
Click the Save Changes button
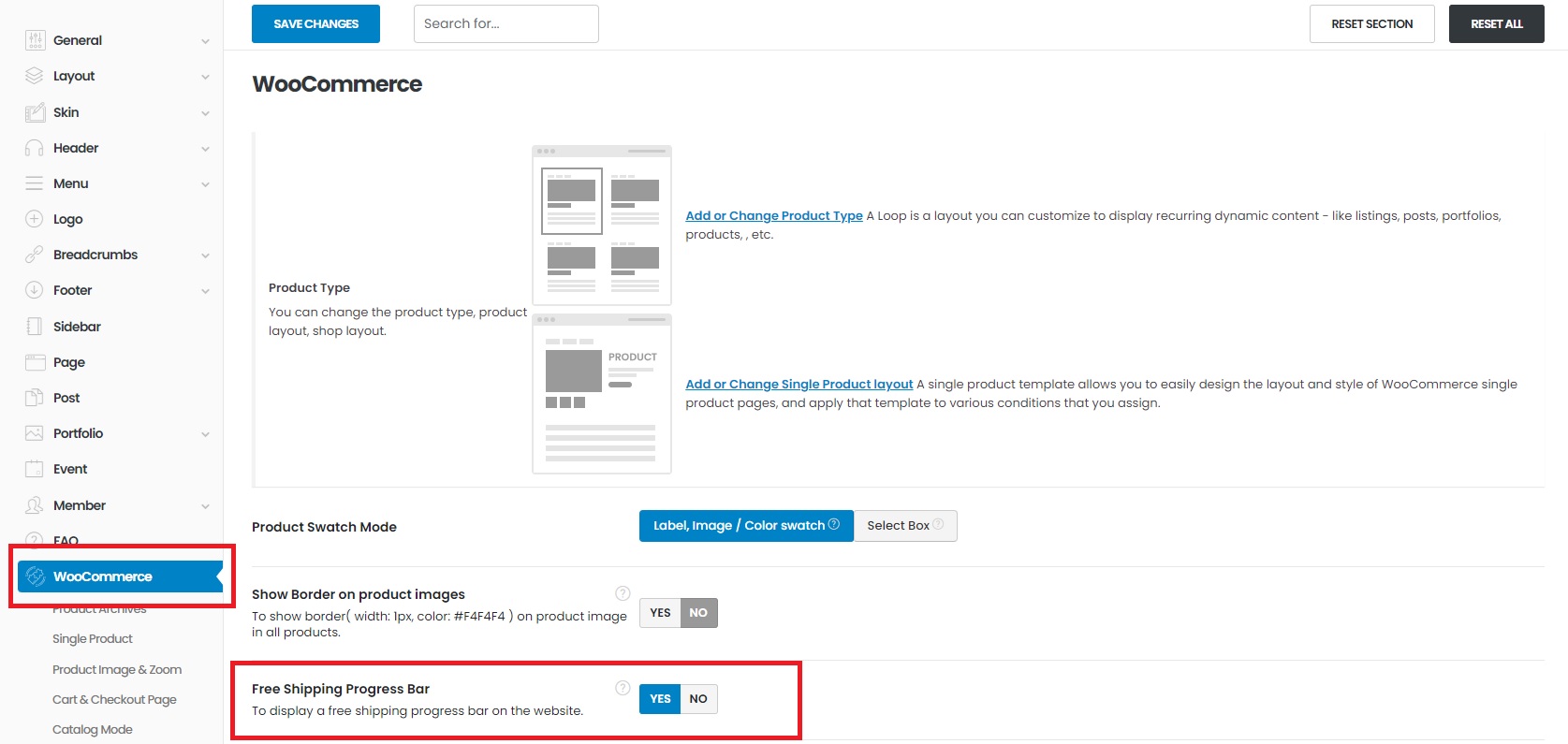click(x=315, y=24)
